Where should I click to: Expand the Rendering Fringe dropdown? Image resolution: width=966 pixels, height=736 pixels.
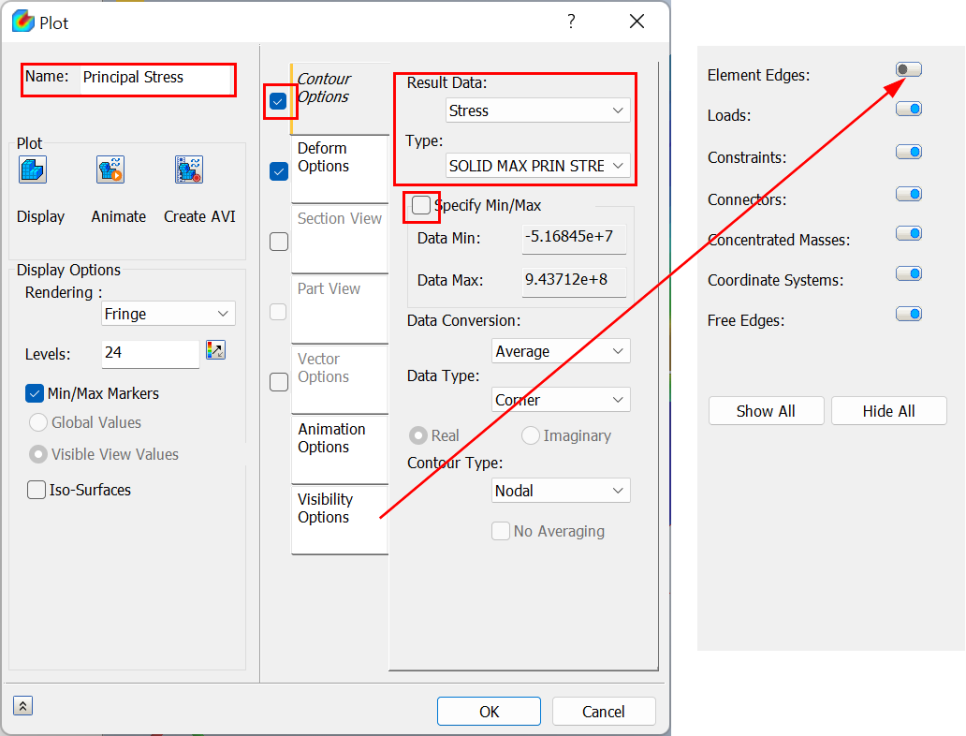click(168, 314)
